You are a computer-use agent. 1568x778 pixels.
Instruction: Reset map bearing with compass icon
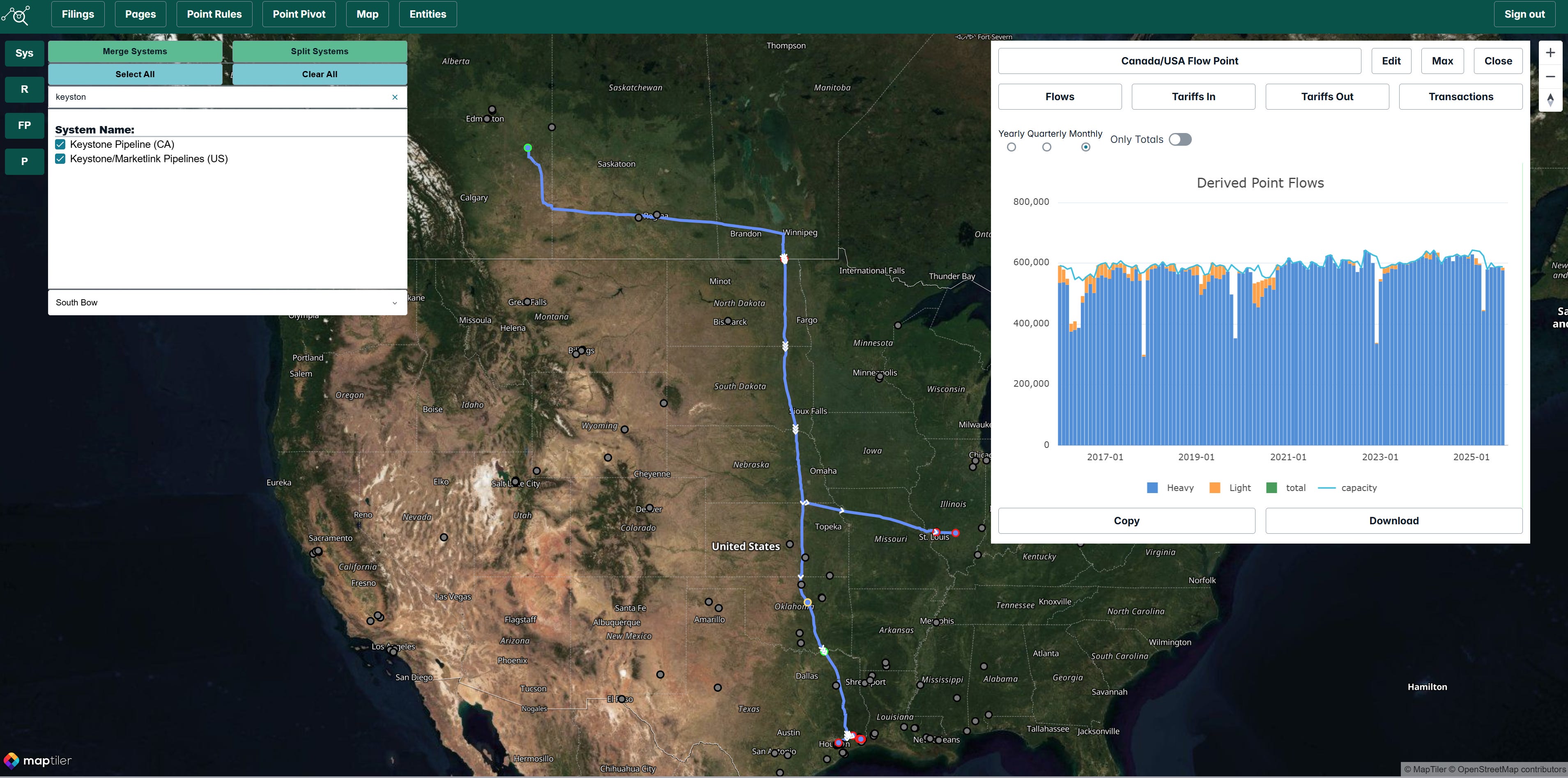1550,99
